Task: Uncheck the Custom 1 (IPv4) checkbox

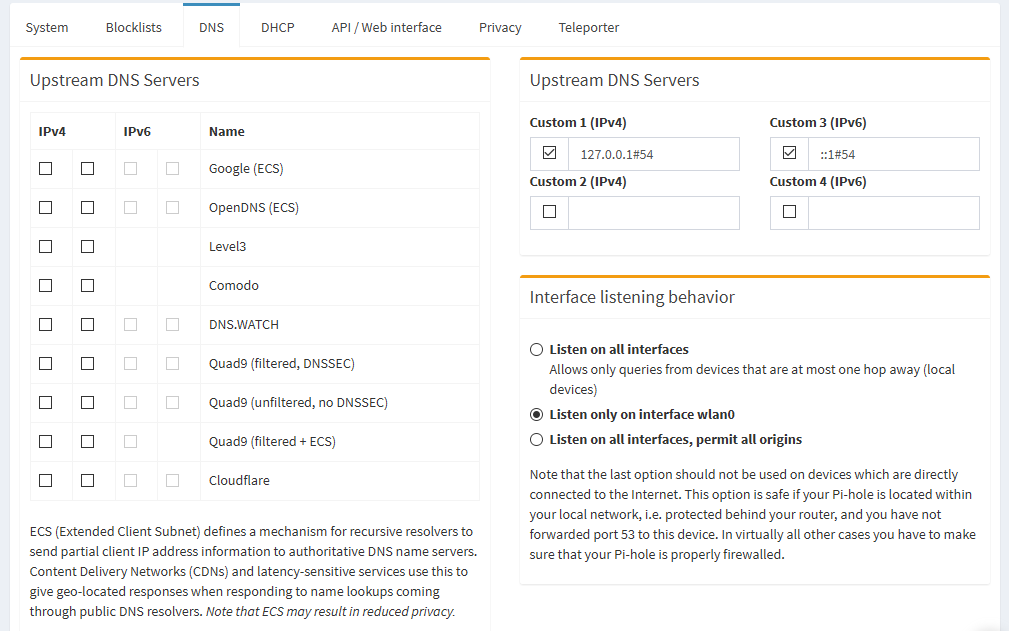Action: (549, 152)
